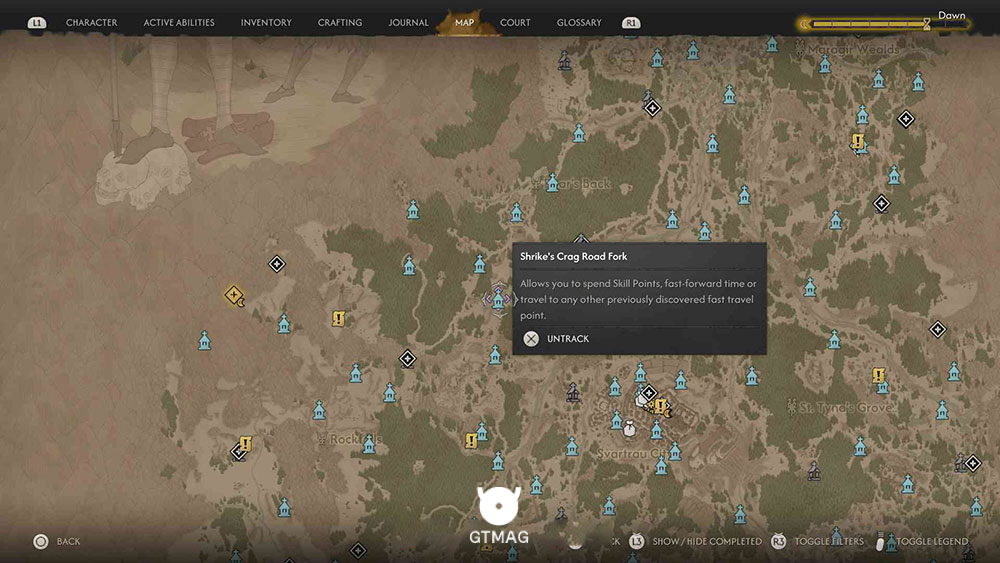Click the circle icon beside Back
The height and width of the screenshot is (563, 1000).
tap(41, 541)
